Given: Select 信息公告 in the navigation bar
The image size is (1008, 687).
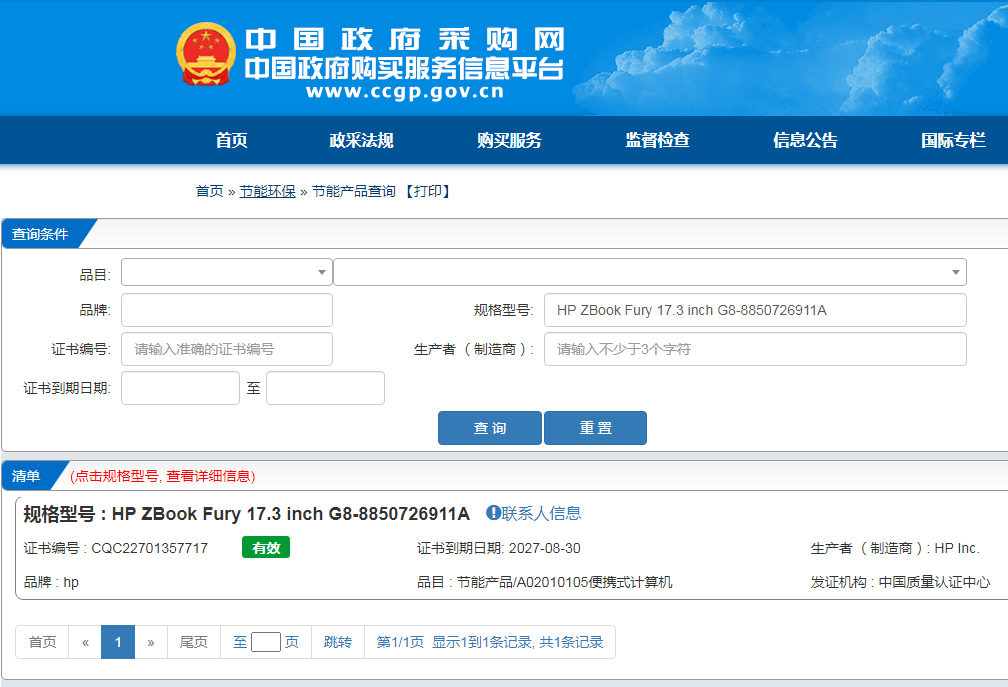Looking at the screenshot, I should pos(805,140).
